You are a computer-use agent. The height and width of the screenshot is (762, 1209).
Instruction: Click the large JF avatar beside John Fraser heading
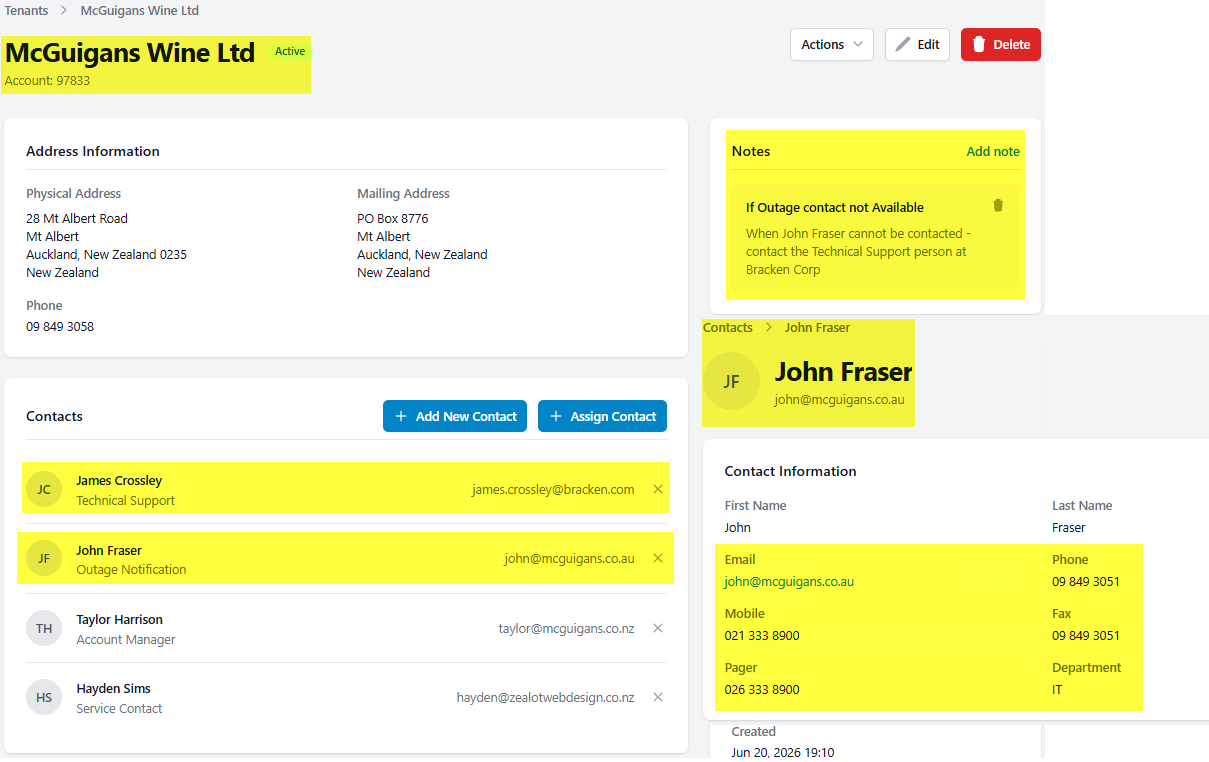tap(732, 381)
